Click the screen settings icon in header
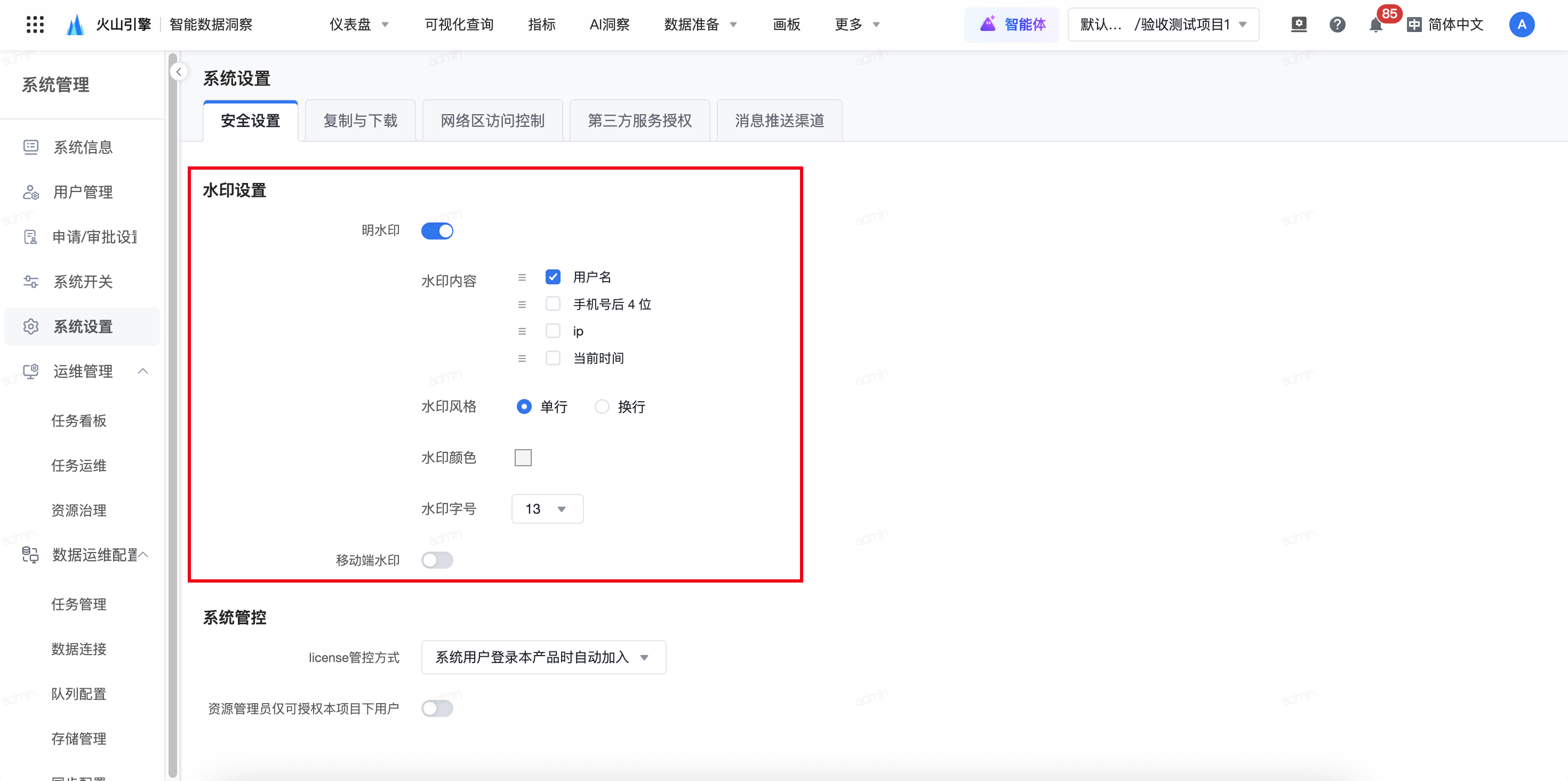Viewport: 1568px width, 781px height. tap(1298, 25)
